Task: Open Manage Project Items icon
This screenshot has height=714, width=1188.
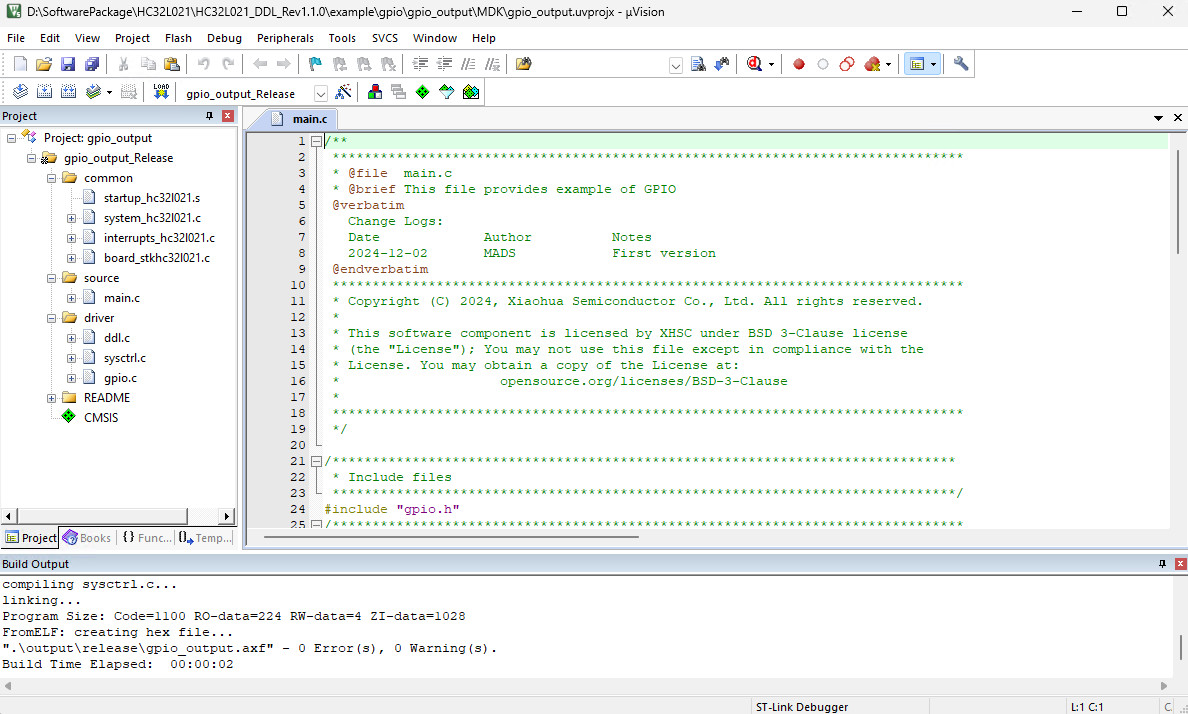Action: [x=374, y=92]
